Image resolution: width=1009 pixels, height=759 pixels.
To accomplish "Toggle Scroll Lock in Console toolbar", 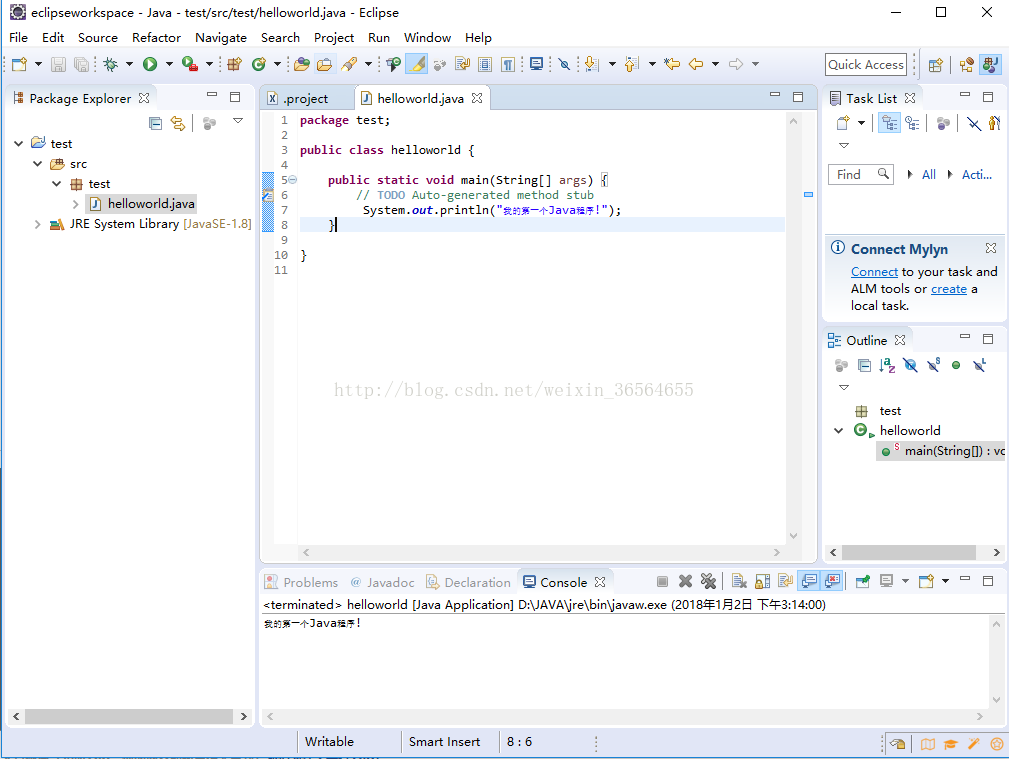I will click(763, 581).
